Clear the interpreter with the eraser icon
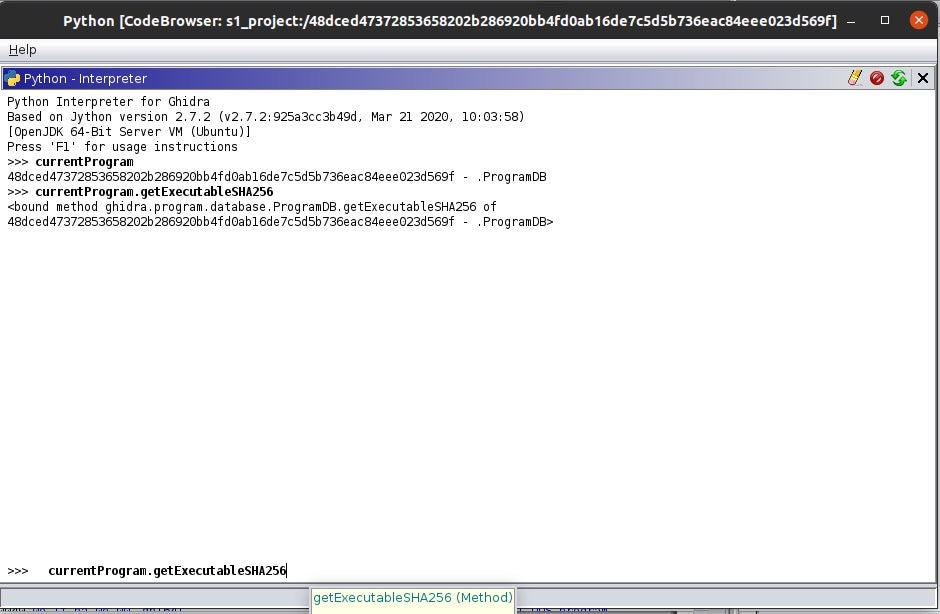Screen dimensions: 940x614 click(x=855, y=78)
